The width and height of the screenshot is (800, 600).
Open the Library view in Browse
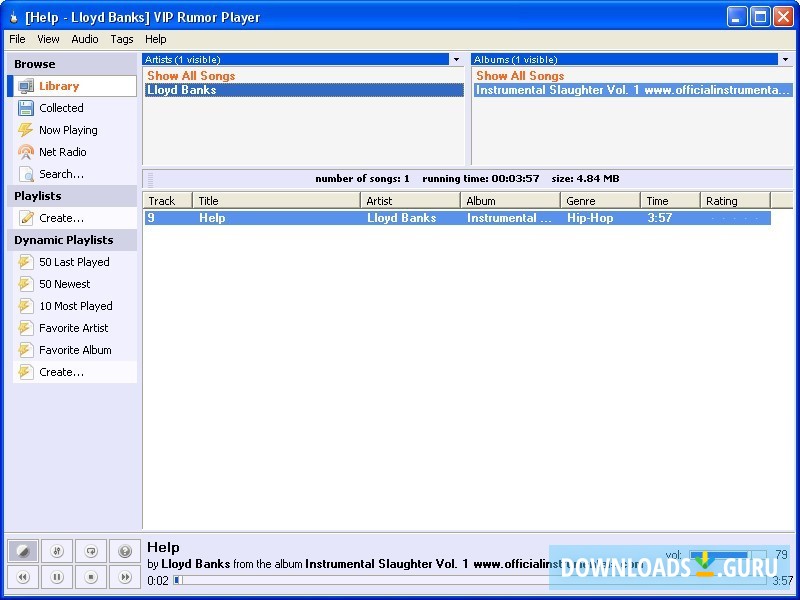pos(72,86)
